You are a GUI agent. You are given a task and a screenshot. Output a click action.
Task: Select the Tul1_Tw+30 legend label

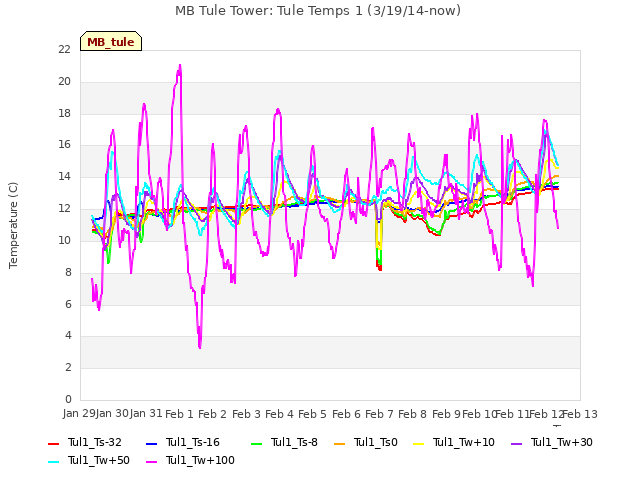[562, 442]
